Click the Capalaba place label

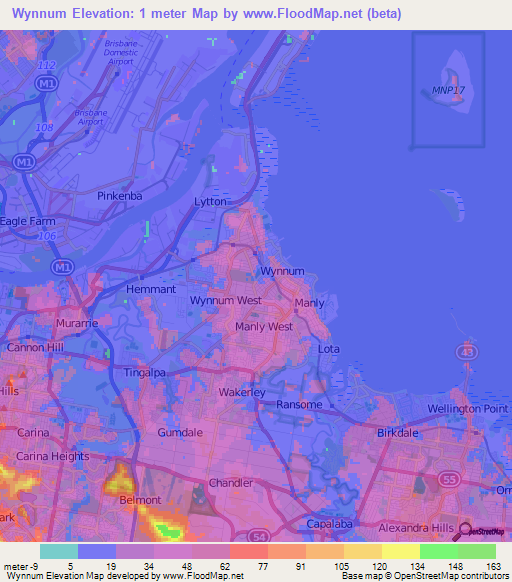click(329, 524)
